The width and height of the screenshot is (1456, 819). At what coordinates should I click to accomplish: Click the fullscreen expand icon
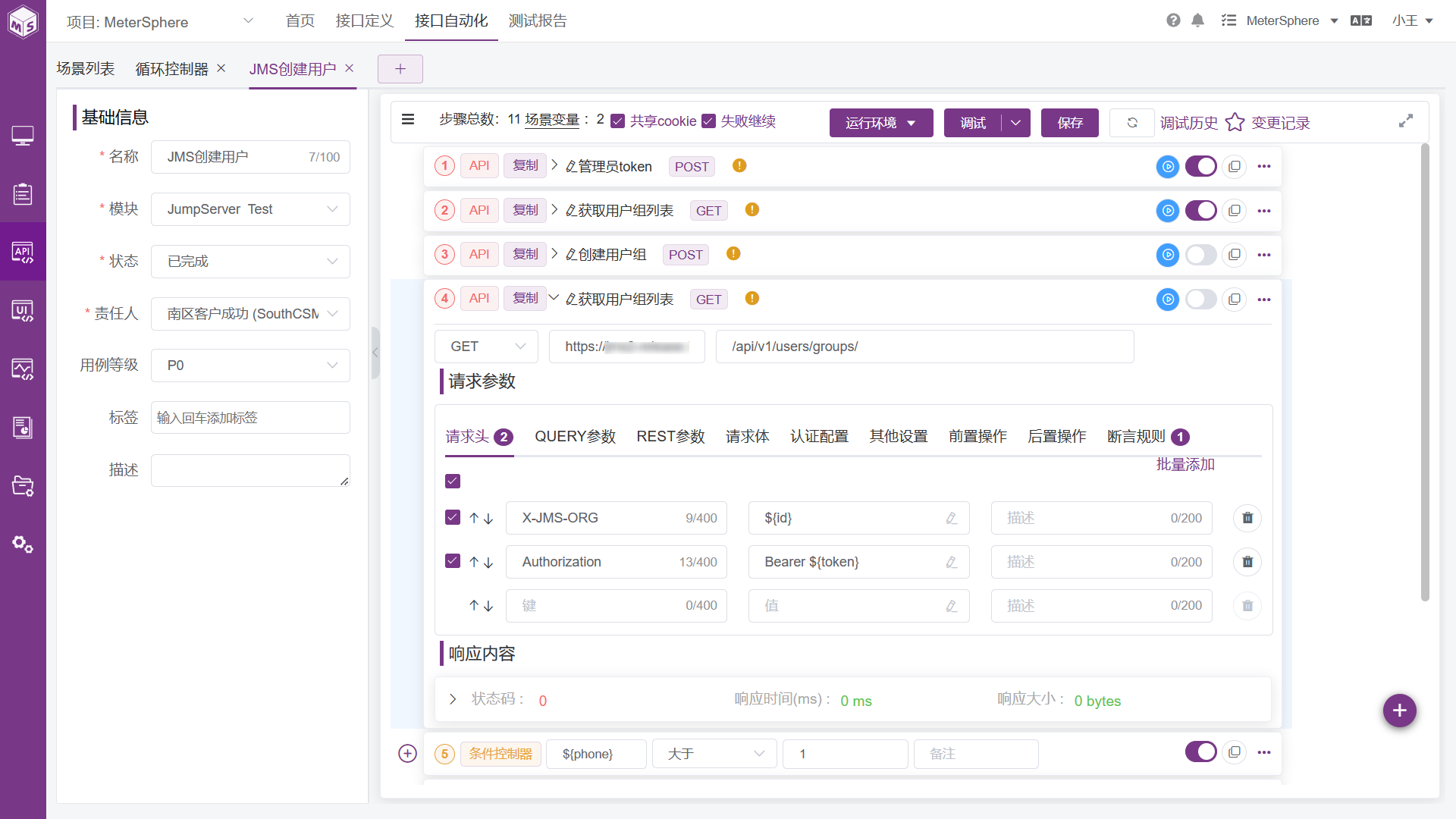coord(1406,121)
